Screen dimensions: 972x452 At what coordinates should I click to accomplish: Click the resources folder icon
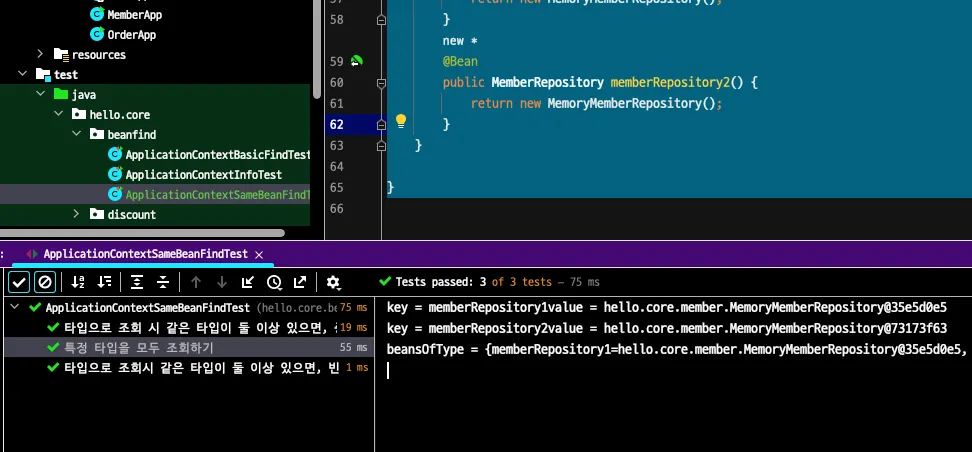pos(61,54)
